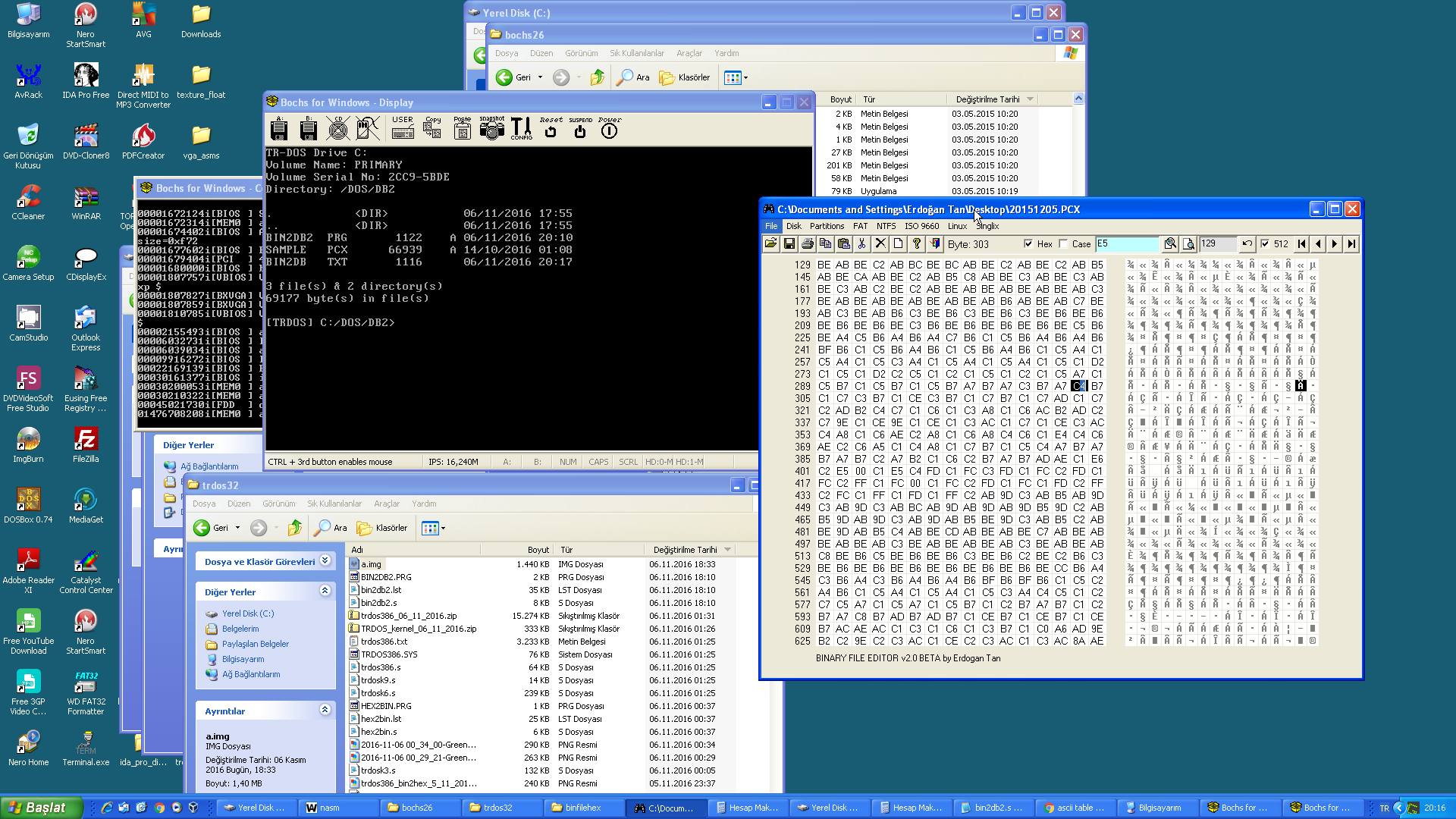Open Paylaşılan Belgeler link

[256, 644]
